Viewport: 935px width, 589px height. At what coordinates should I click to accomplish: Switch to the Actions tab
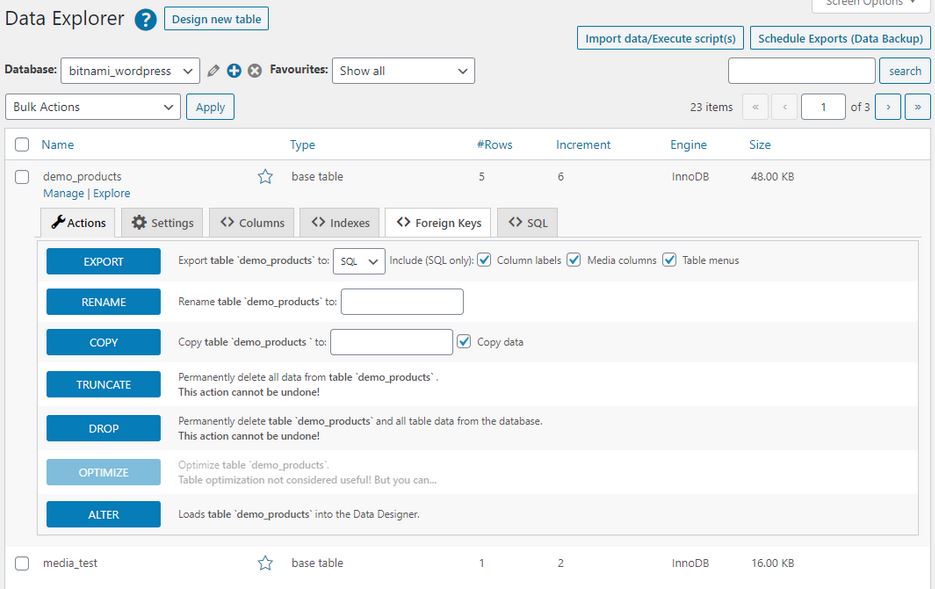tap(78, 223)
